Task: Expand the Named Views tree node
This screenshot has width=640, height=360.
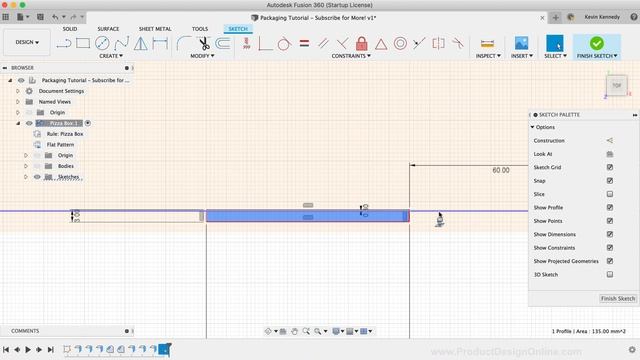Action: click(x=18, y=102)
